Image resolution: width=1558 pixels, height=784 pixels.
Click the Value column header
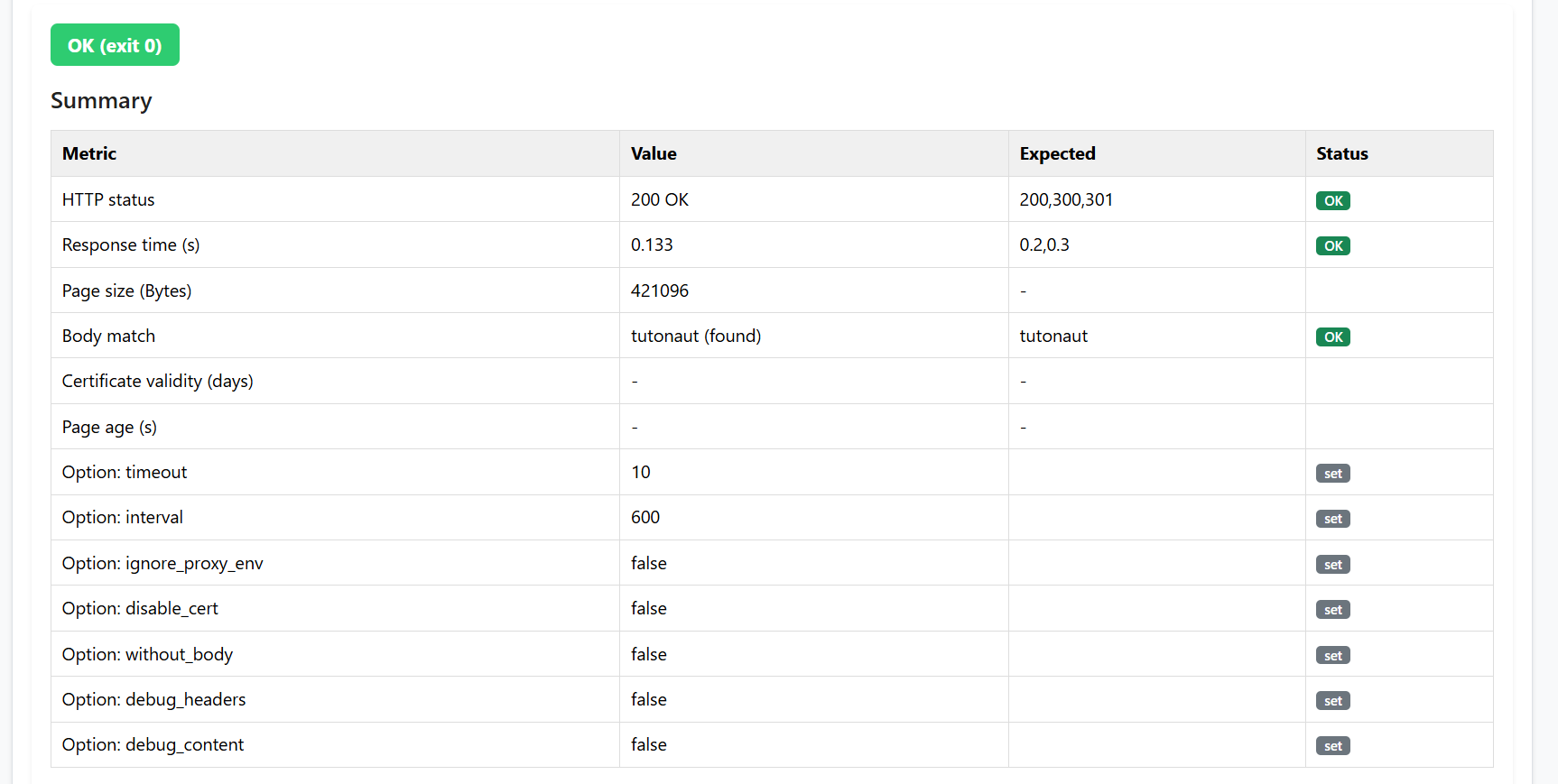click(x=654, y=153)
